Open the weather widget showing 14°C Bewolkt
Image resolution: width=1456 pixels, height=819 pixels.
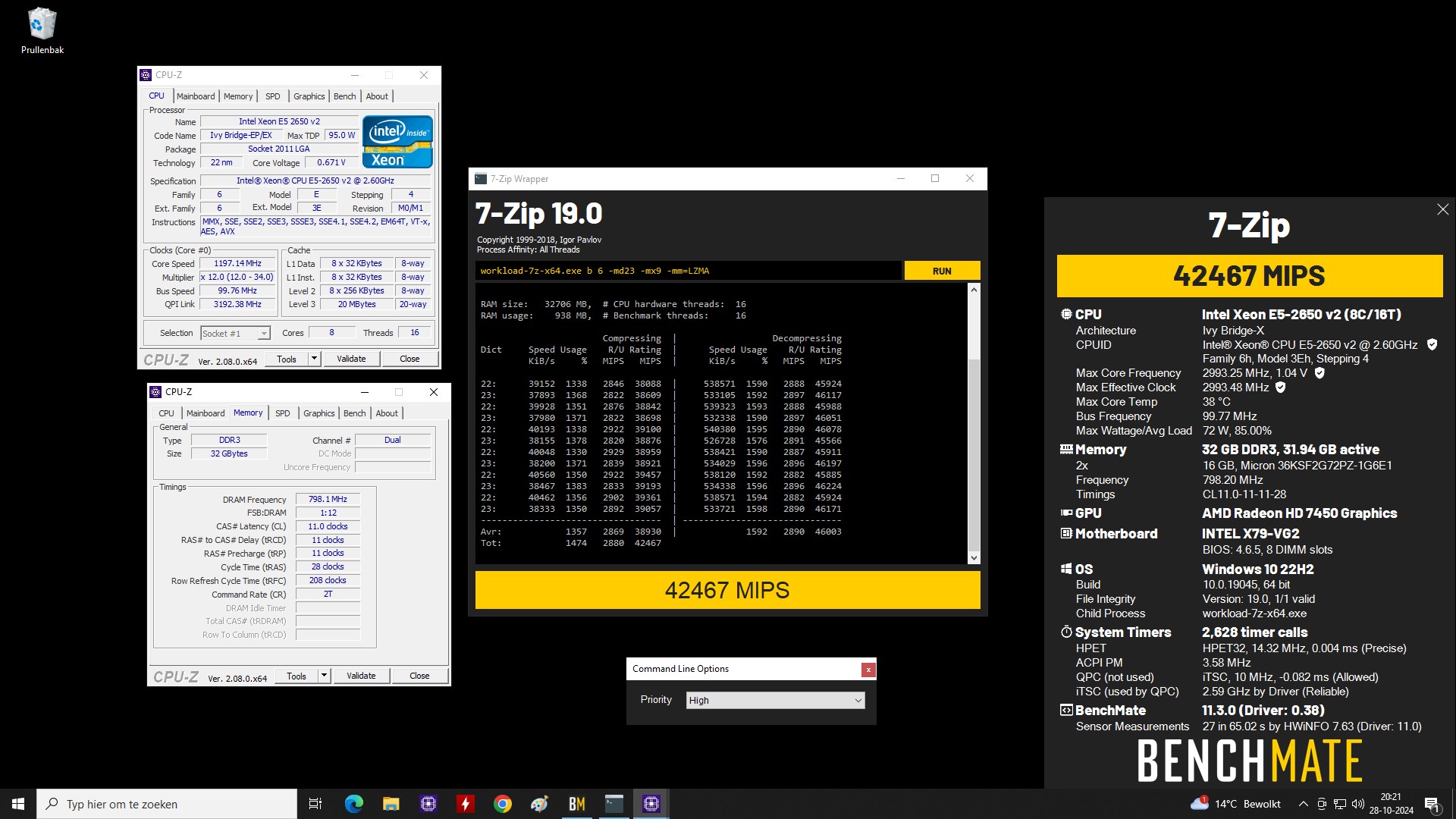point(1236,804)
